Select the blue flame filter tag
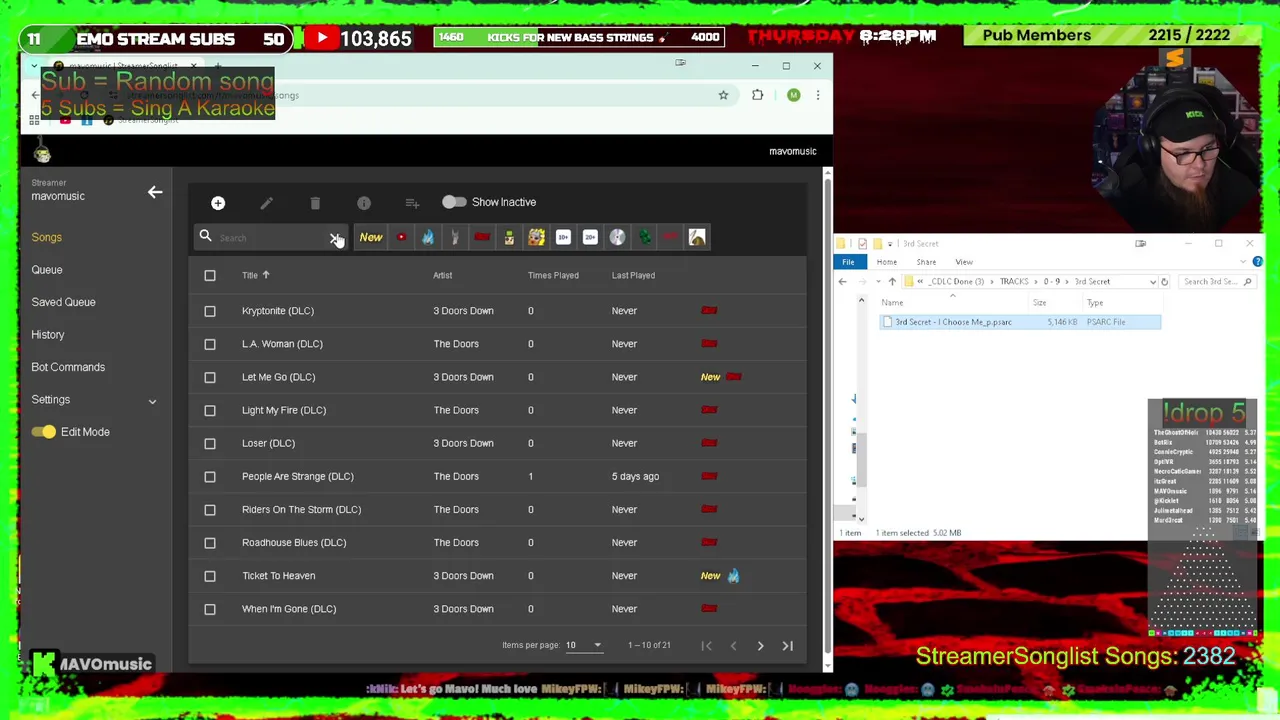1280x720 pixels. 428,237
